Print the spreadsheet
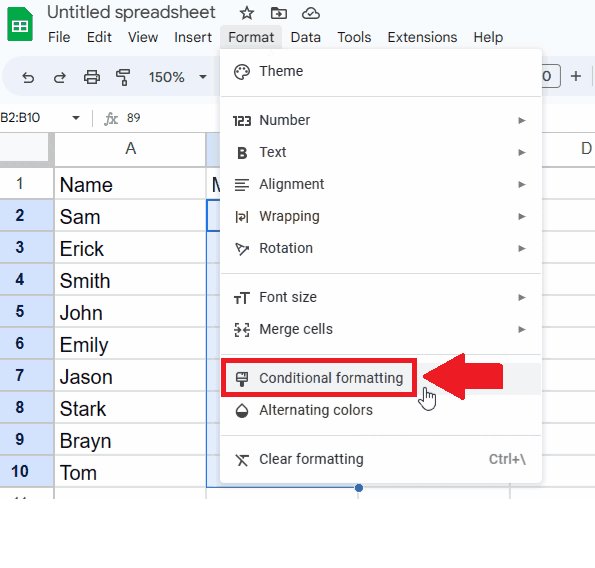This screenshot has width=595, height=568. (92, 77)
